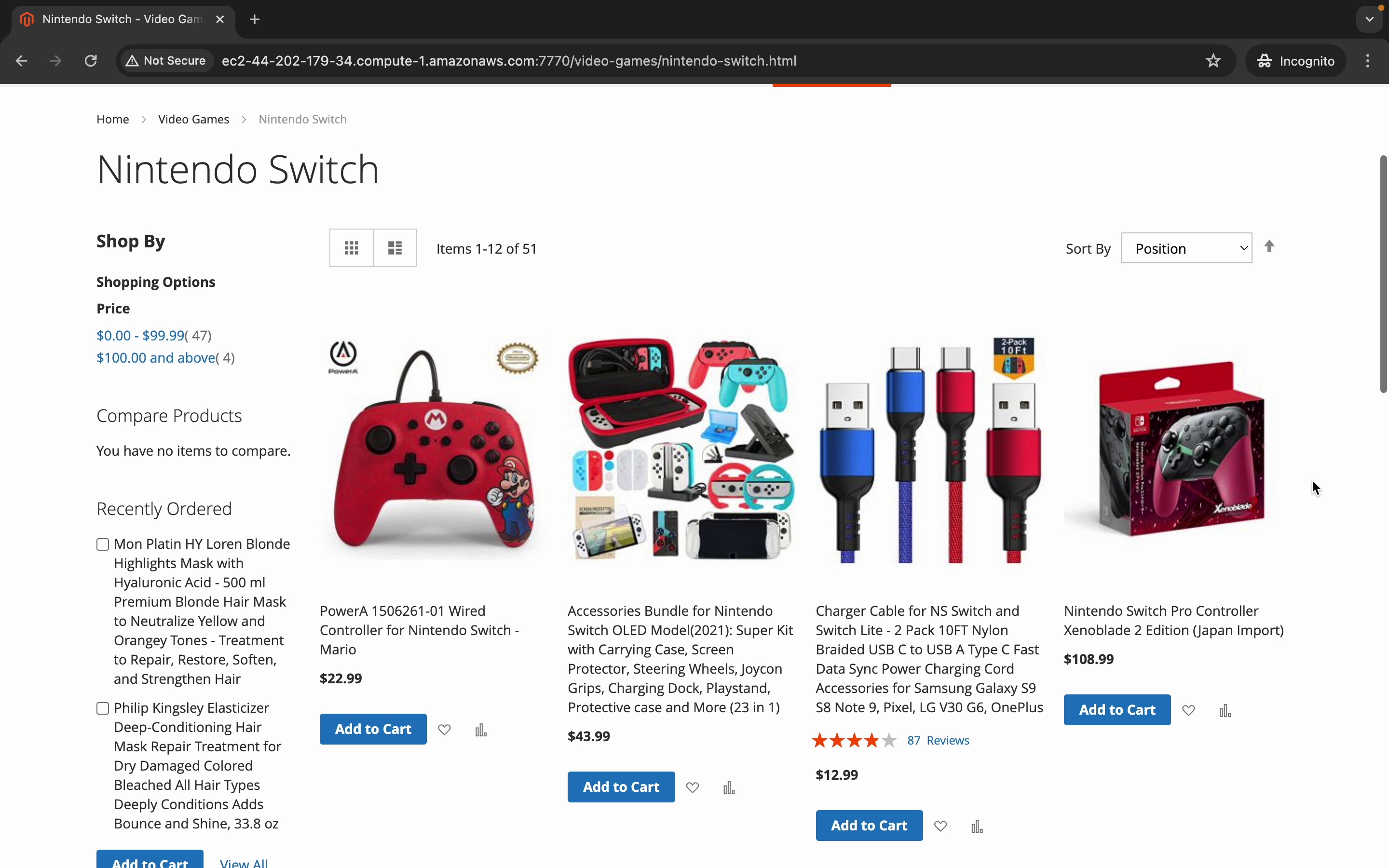This screenshot has width=1389, height=868.
Task: Bookmark this page with star icon
Action: [1213, 61]
